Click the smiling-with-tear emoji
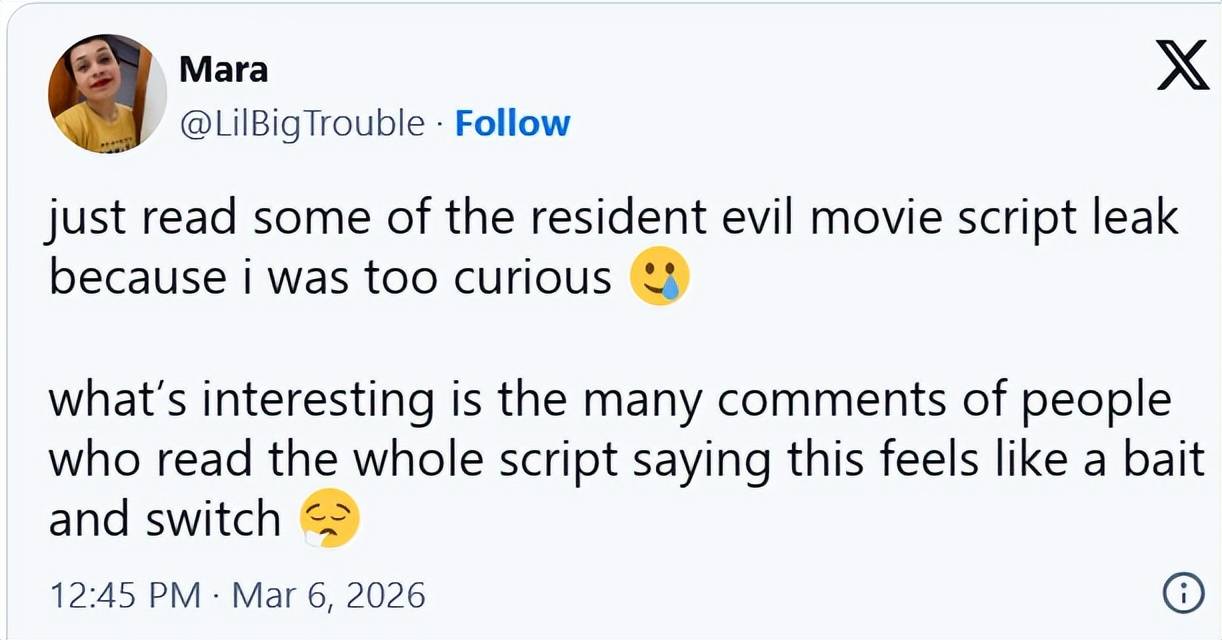This screenshot has height=640, width=1222. pyautogui.click(x=660, y=281)
